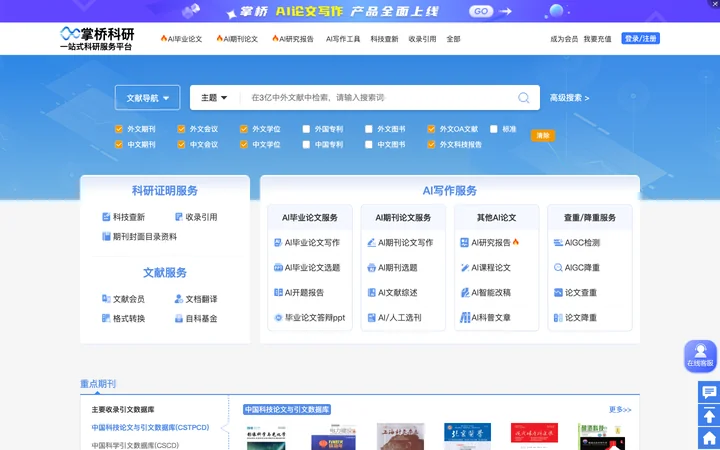Switch to the 重点期刊 tab
This screenshot has width=720, height=450.
(x=98, y=384)
